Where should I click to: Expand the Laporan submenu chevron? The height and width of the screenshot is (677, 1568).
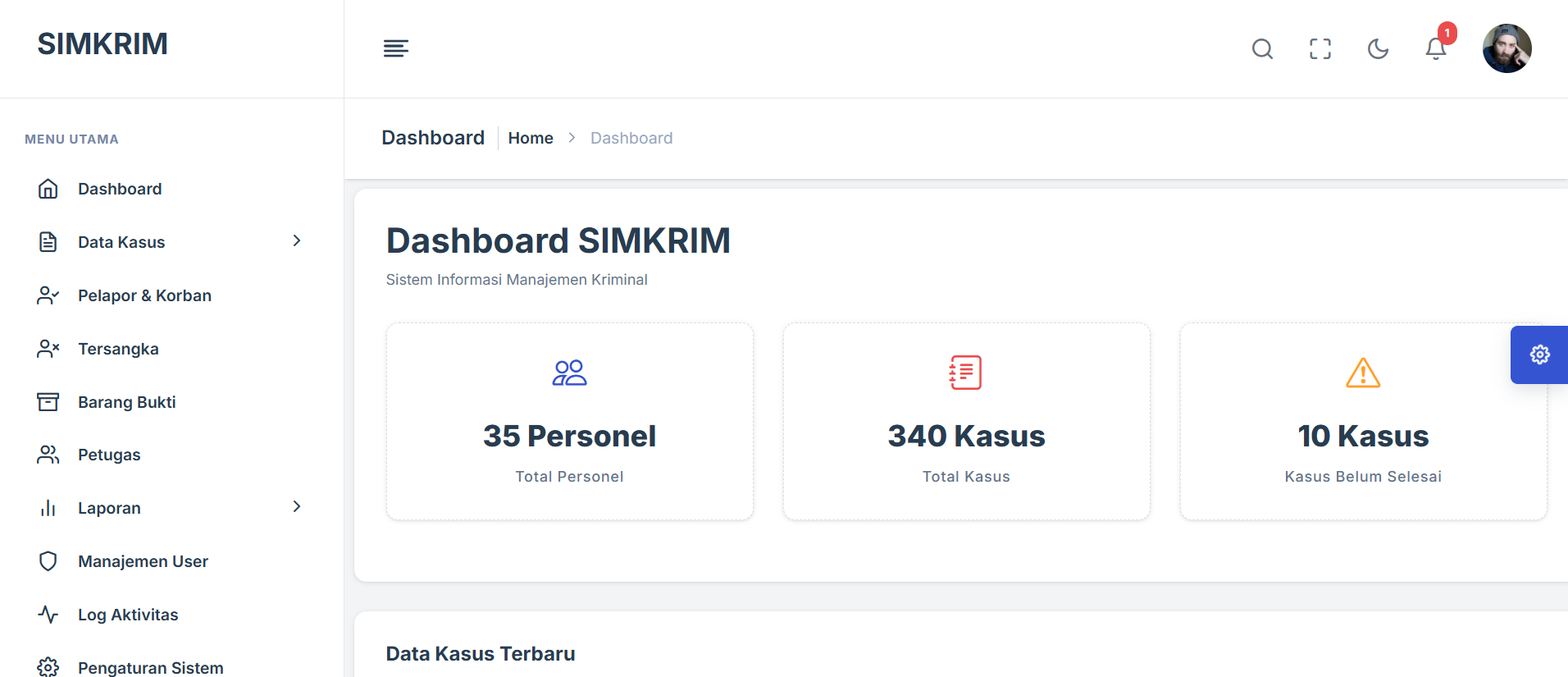pyautogui.click(x=297, y=506)
